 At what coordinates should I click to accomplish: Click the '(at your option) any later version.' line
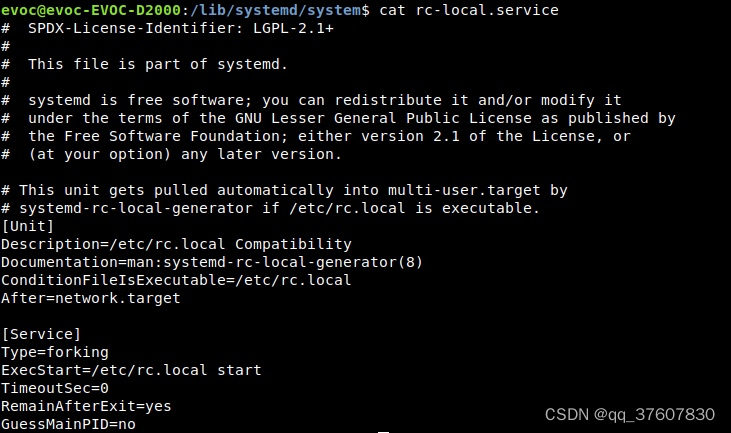pyautogui.click(x=185, y=154)
